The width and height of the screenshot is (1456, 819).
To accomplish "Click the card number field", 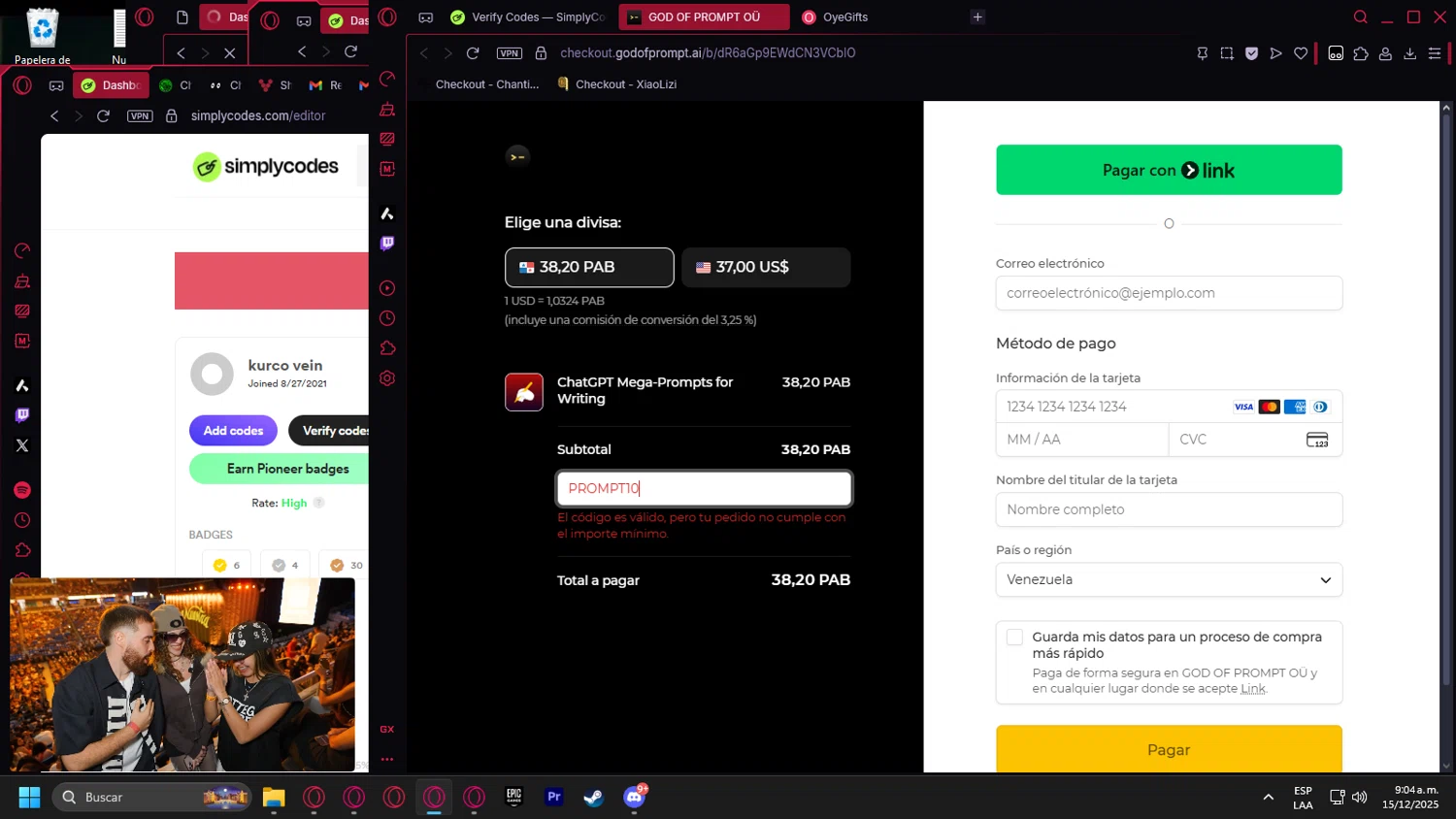I will [1169, 407].
